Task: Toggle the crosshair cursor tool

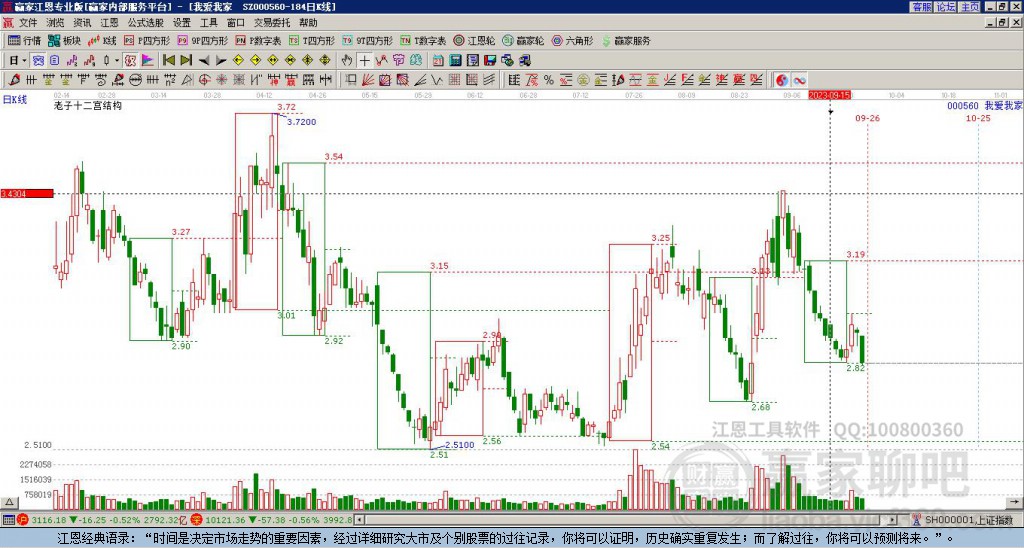Action: coord(364,61)
